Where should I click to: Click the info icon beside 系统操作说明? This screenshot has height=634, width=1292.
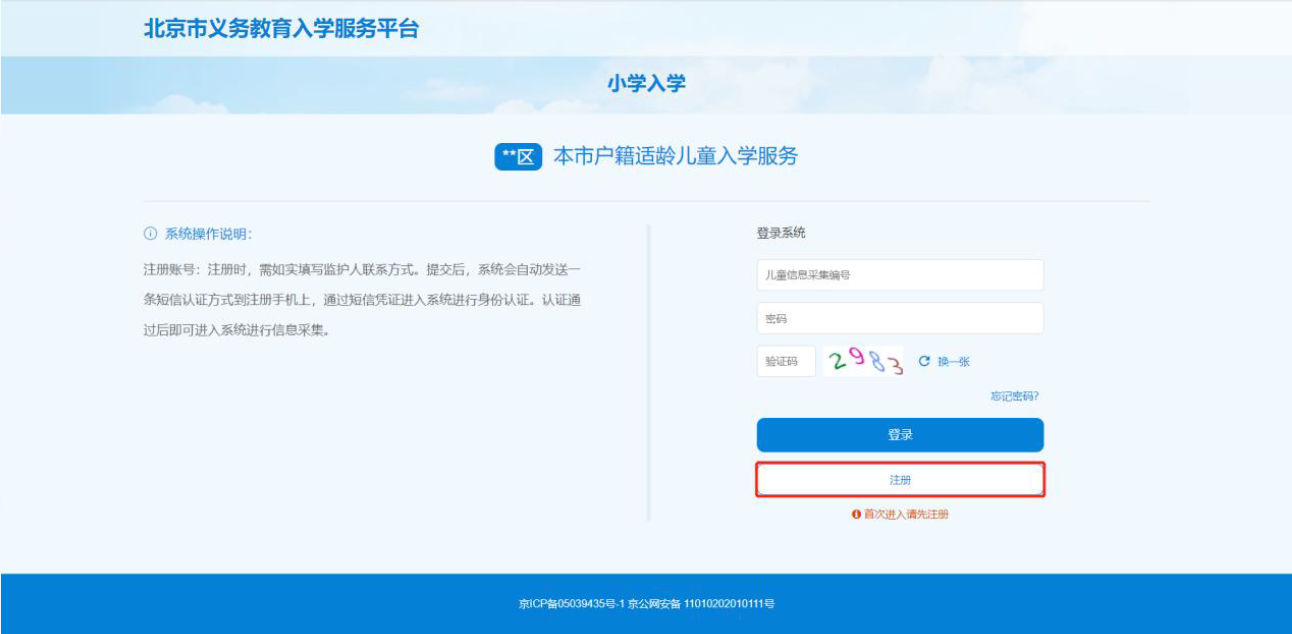click(x=150, y=234)
